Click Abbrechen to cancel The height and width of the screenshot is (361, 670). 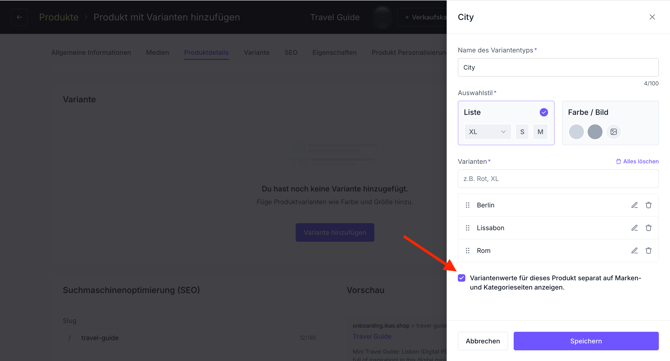[x=483, y=341]
